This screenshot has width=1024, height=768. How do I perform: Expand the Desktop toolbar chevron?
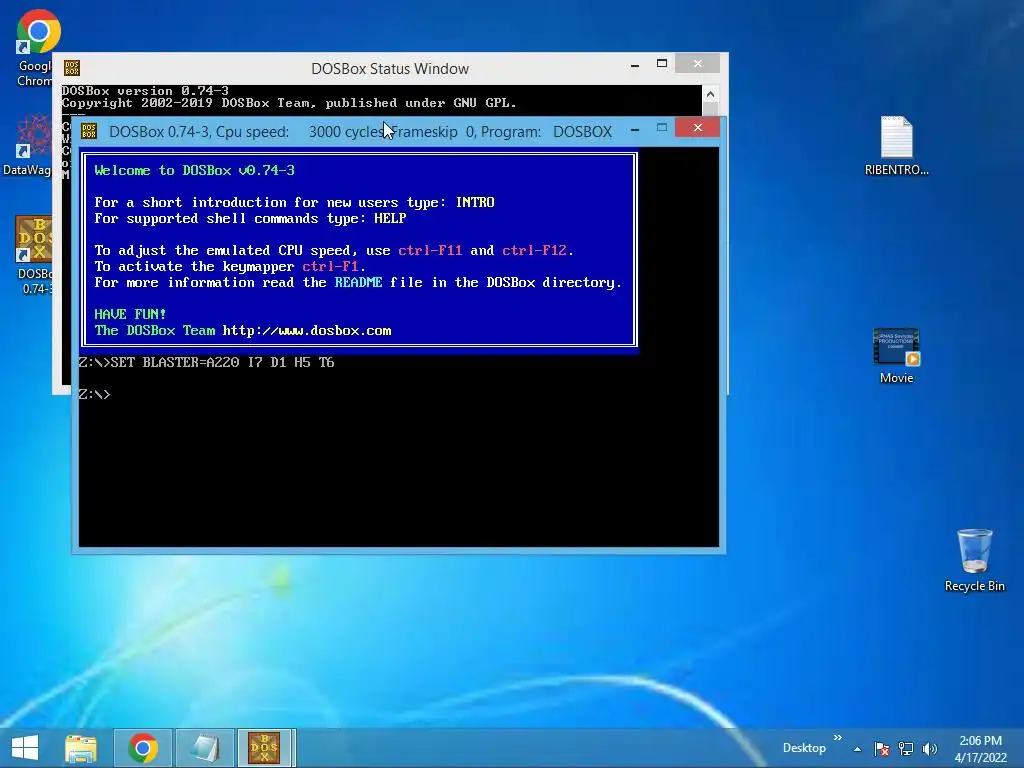(x=838, y=737)
